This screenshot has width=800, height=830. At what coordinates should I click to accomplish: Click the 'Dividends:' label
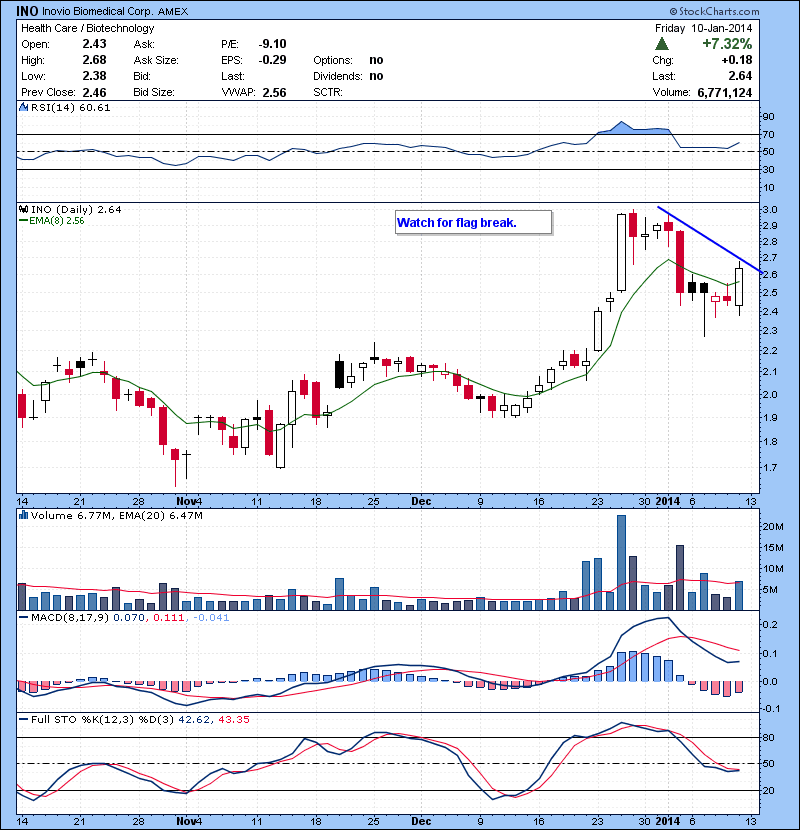[338, 76]
